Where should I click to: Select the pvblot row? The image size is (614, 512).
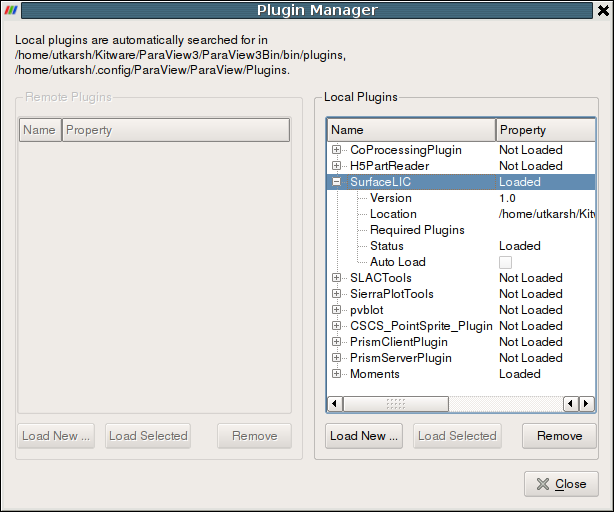[x=461, y=310]
